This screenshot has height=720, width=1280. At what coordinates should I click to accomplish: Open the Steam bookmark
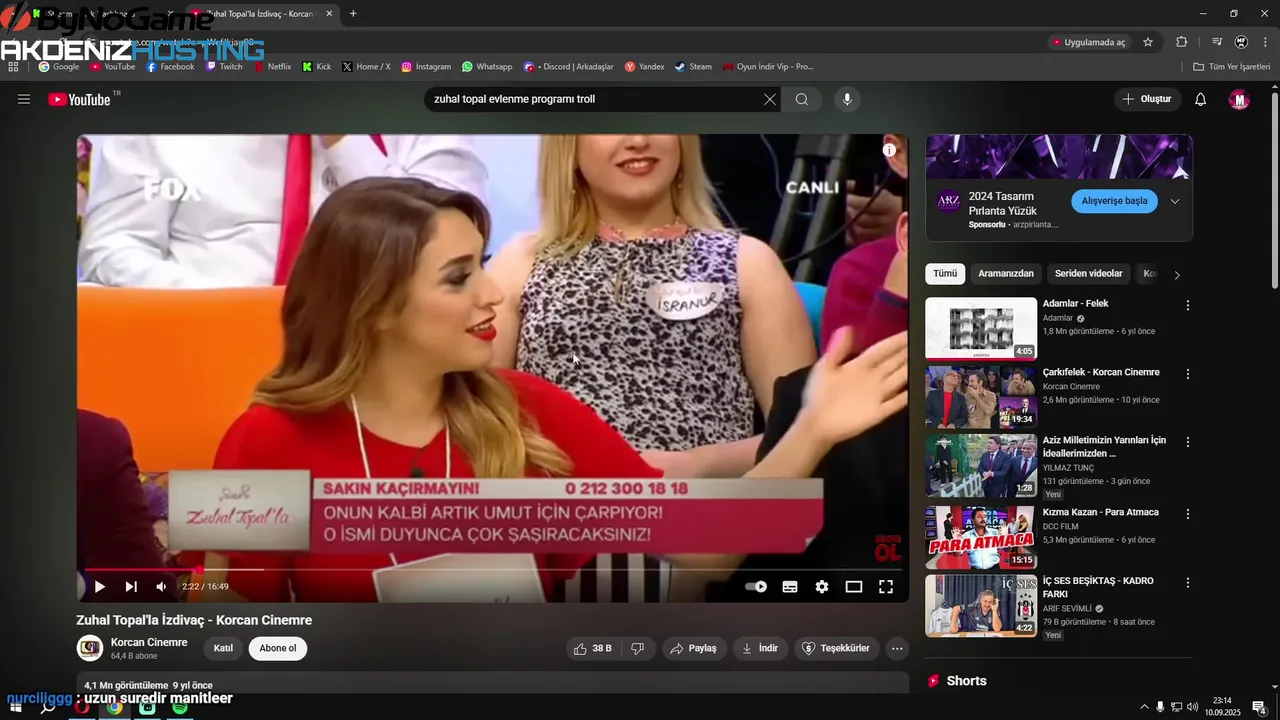coord(693,67)
